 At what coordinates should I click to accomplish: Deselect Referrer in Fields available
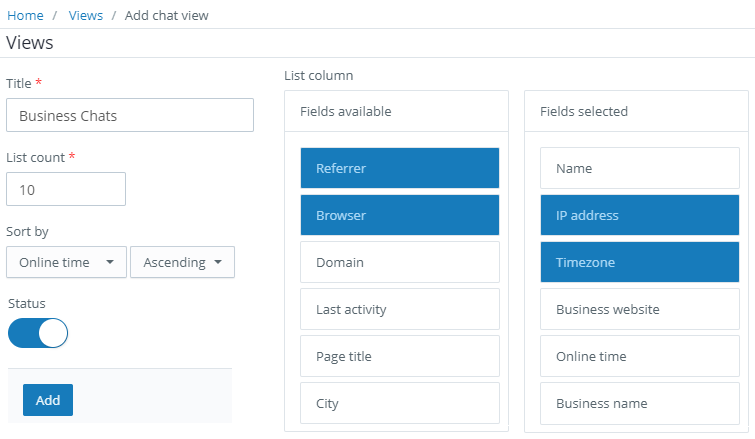click(x=399, y=168)
